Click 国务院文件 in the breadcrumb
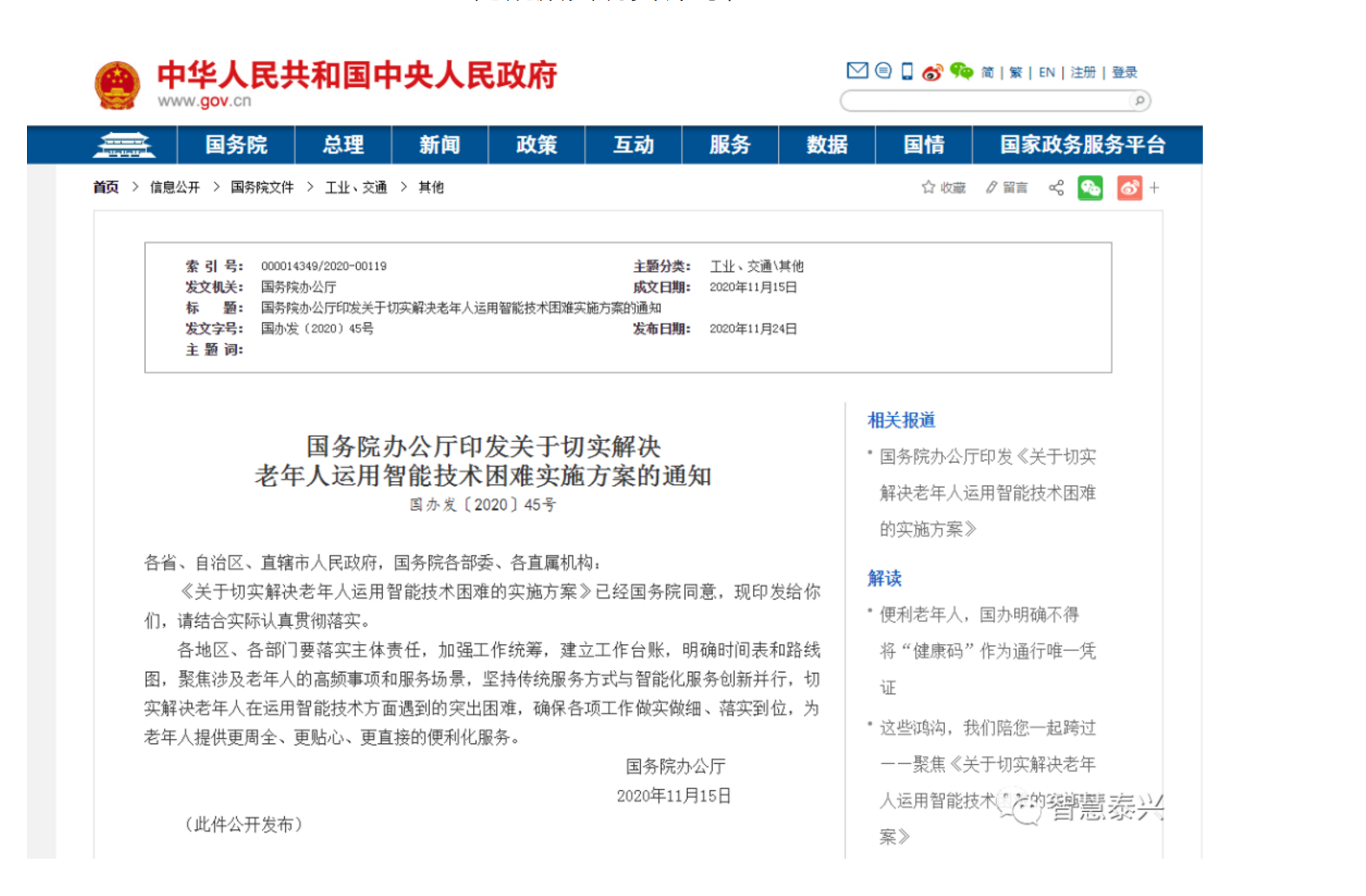Viewport: 1366px width, 896px height. point(262,188)
